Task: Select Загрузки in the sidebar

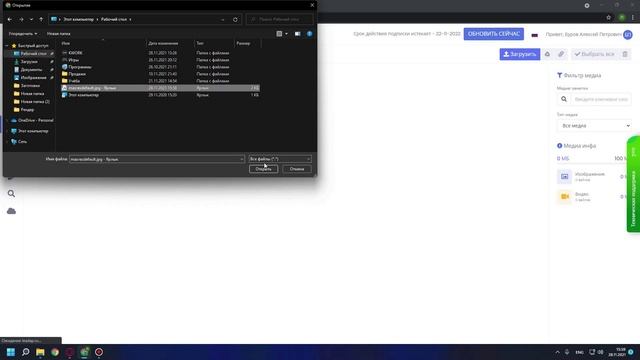Action: tap(29, 62)
